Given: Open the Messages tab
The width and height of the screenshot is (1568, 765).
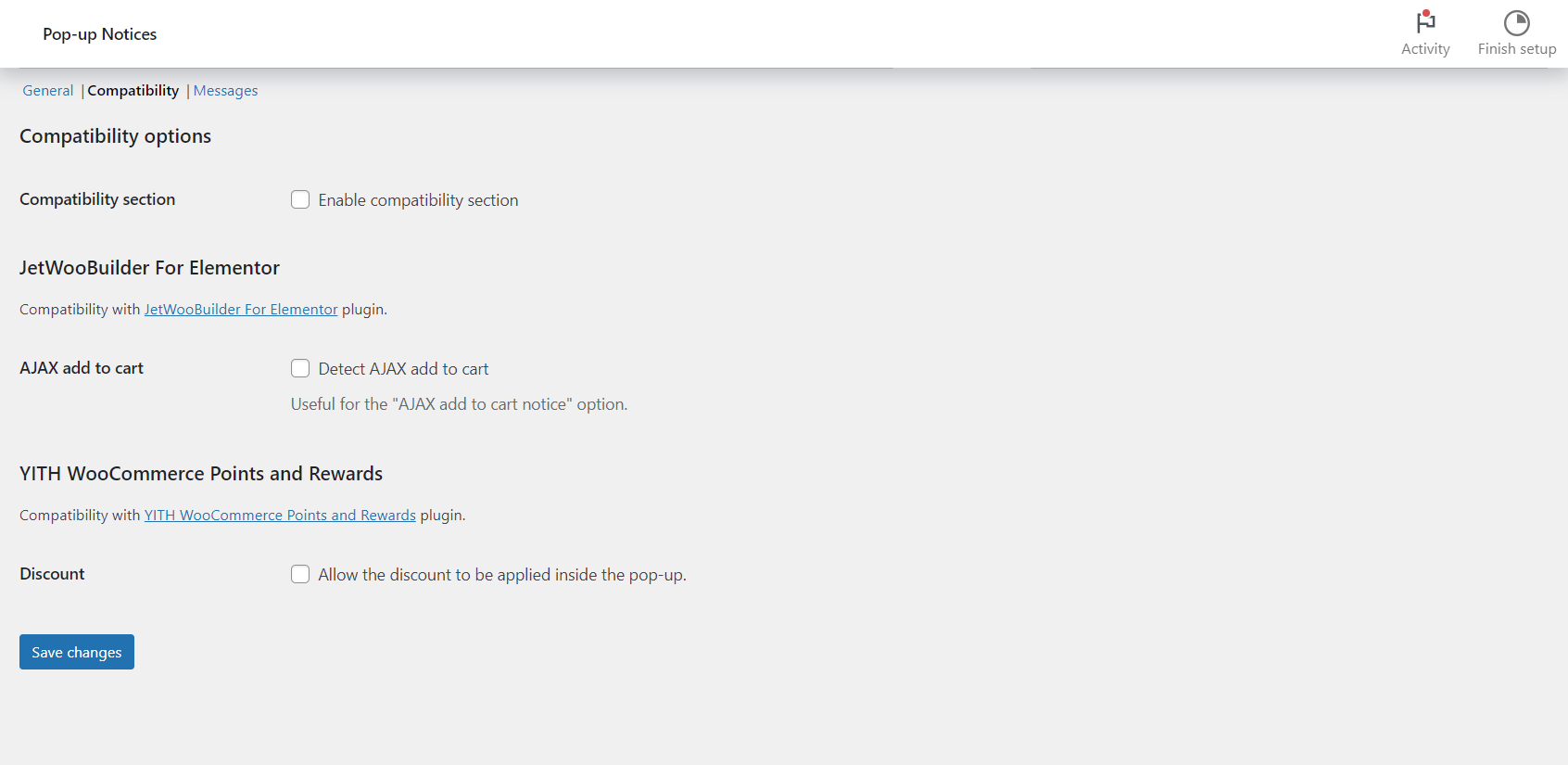Looking at the screenshot, I should pyautogui.click(x=225, y=90).
